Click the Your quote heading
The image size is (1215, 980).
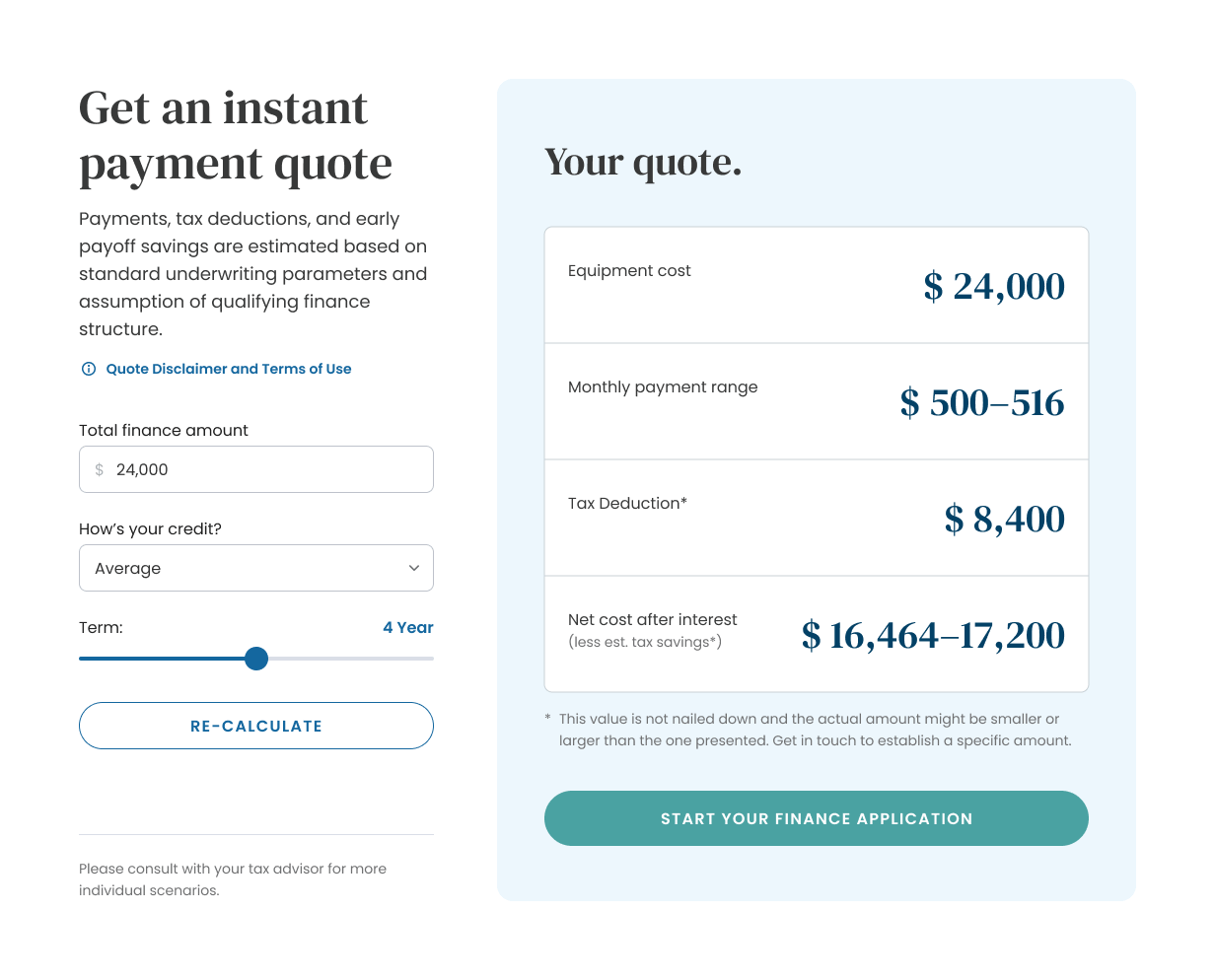(x=643, y=162)
